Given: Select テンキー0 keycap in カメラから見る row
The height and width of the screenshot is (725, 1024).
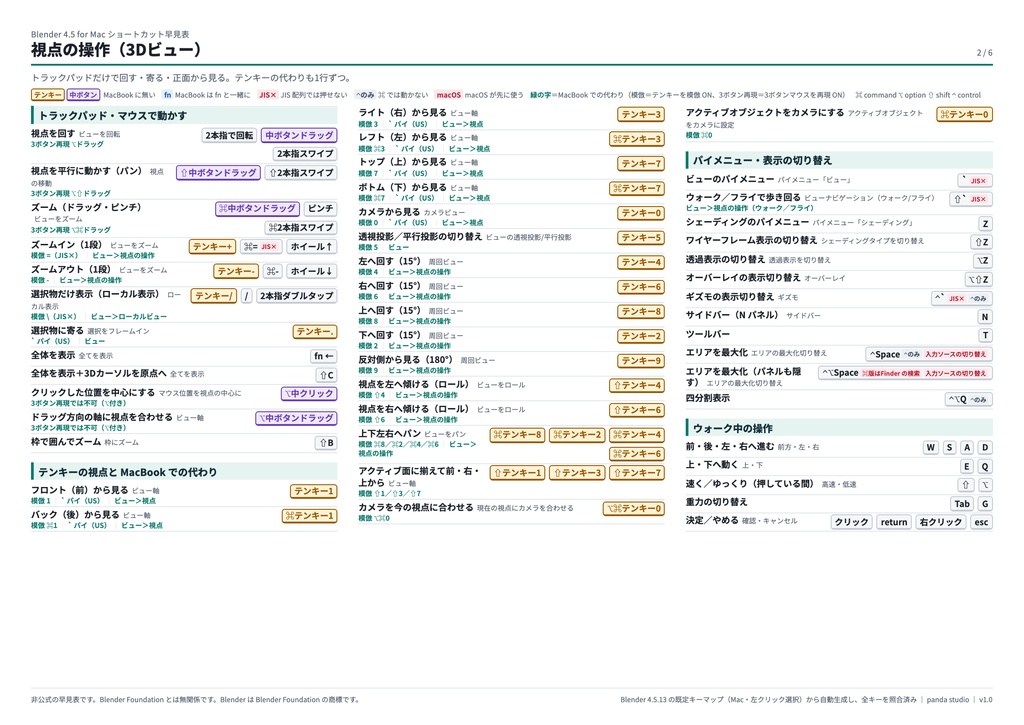Looking at the screenshot, I should 641,213.
